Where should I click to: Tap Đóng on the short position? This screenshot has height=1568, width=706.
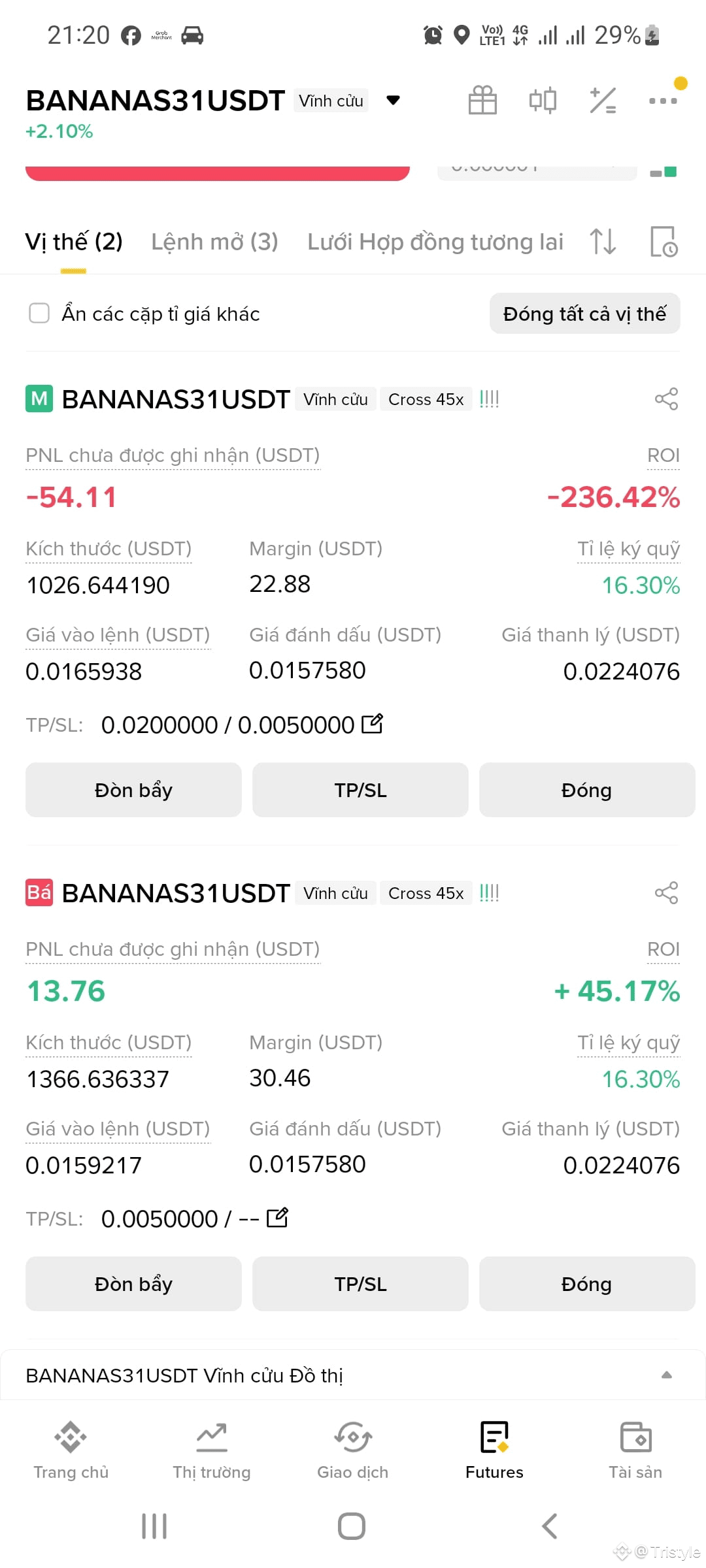587,1284
